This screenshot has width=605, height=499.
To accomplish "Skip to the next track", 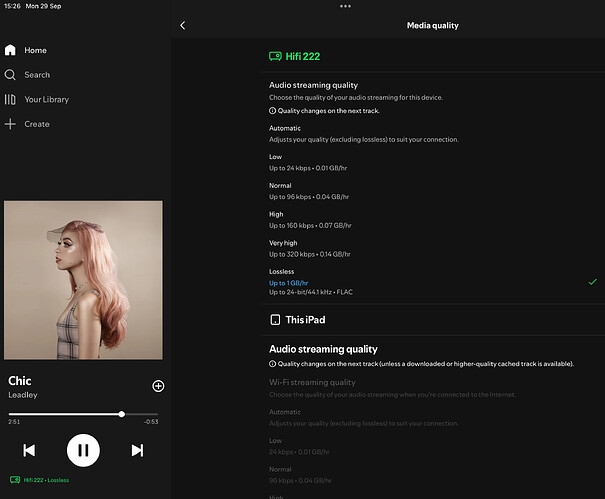I will 137,450.
